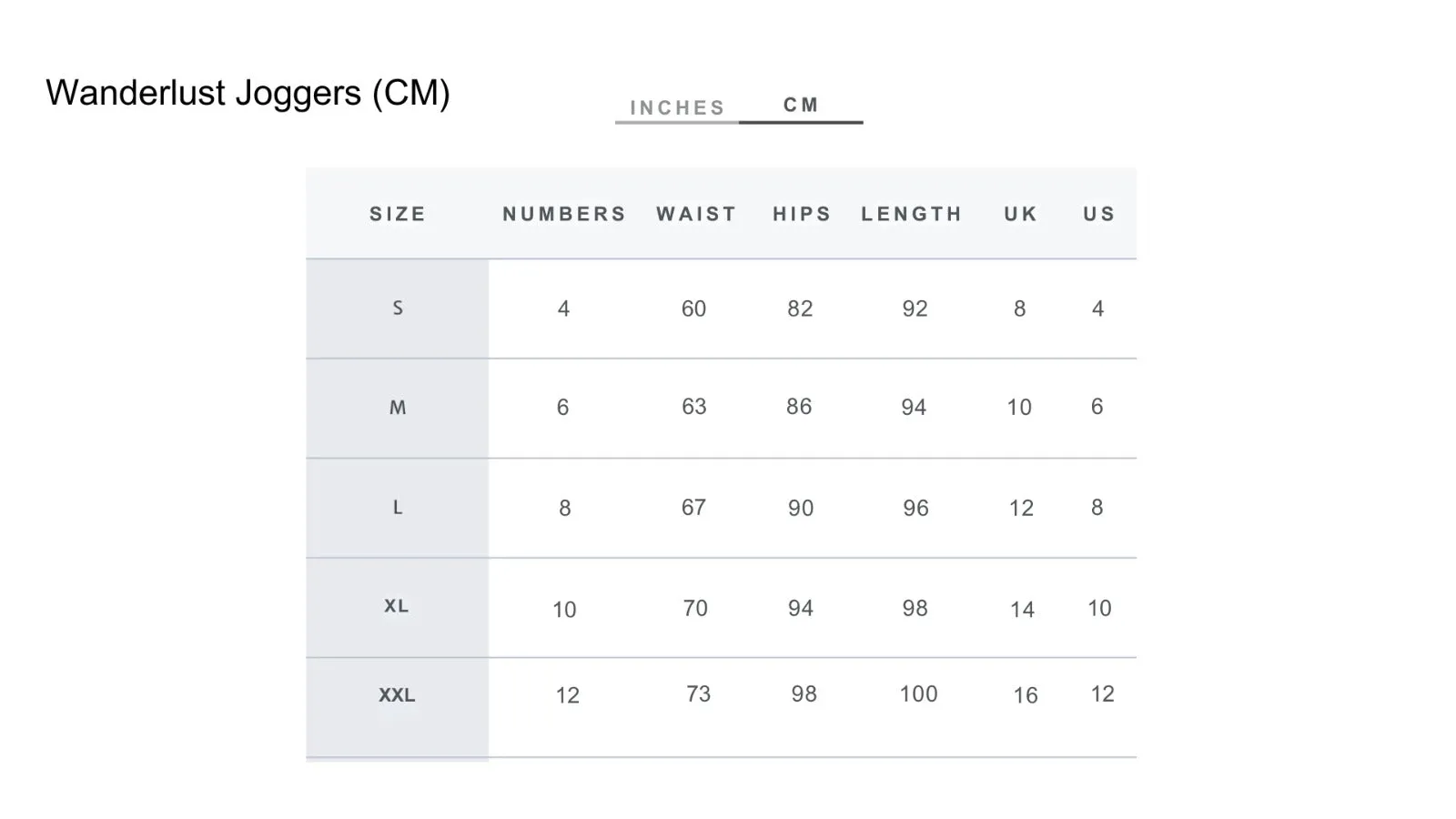Image resolution: width=1456 pixels, height=819 pixels.
Task: Select the S size row label
Action: tap(398, 308)
